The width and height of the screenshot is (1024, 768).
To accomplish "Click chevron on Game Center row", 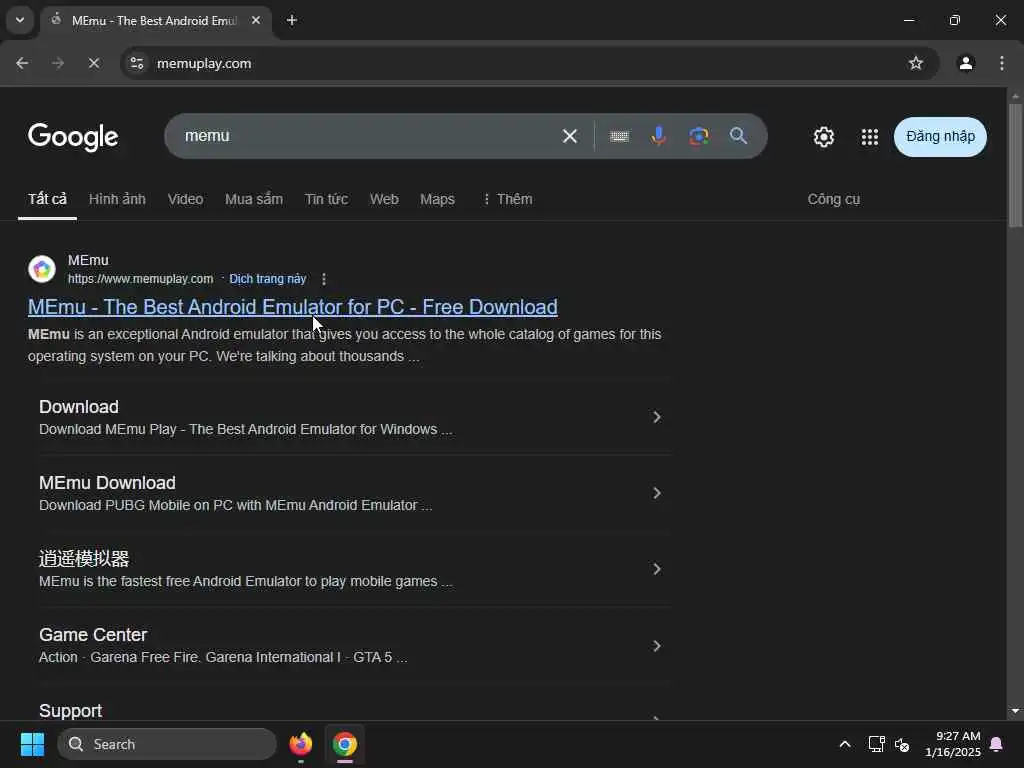I will coord(657,646).
